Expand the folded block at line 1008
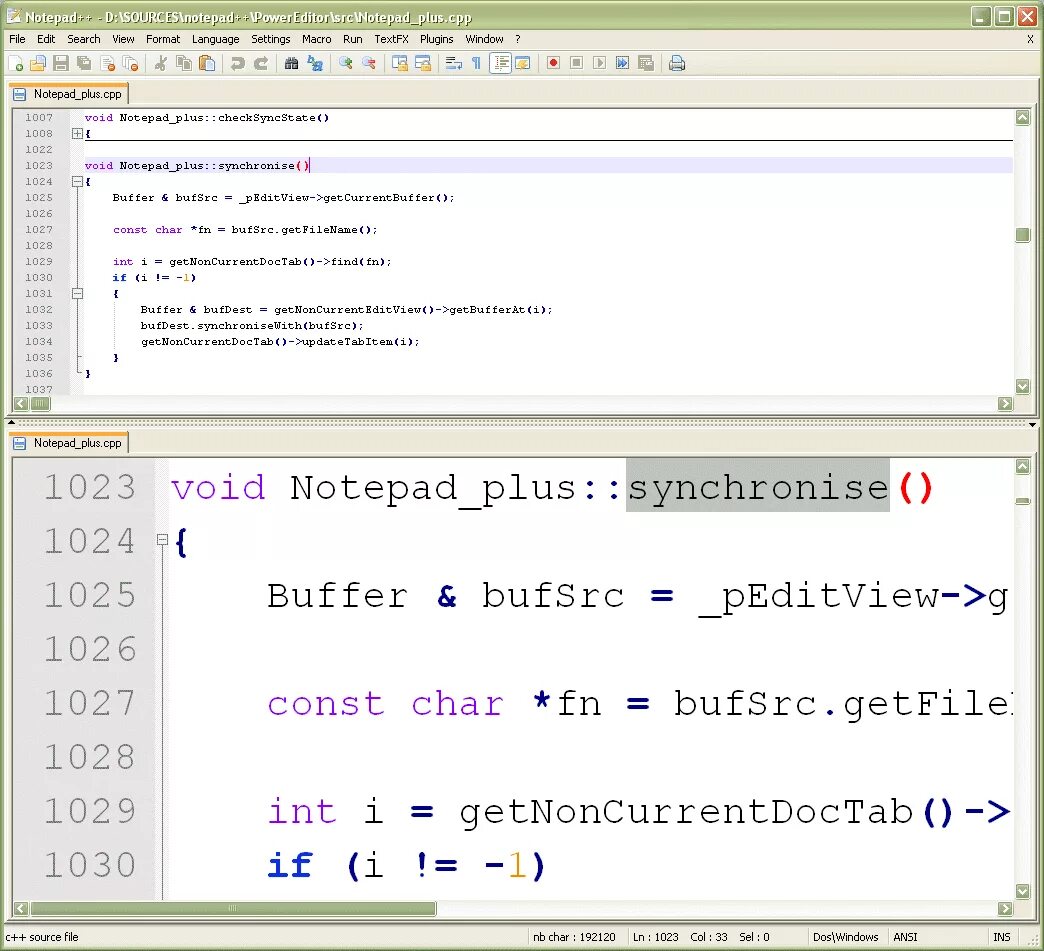 click(x=77, y=133)
